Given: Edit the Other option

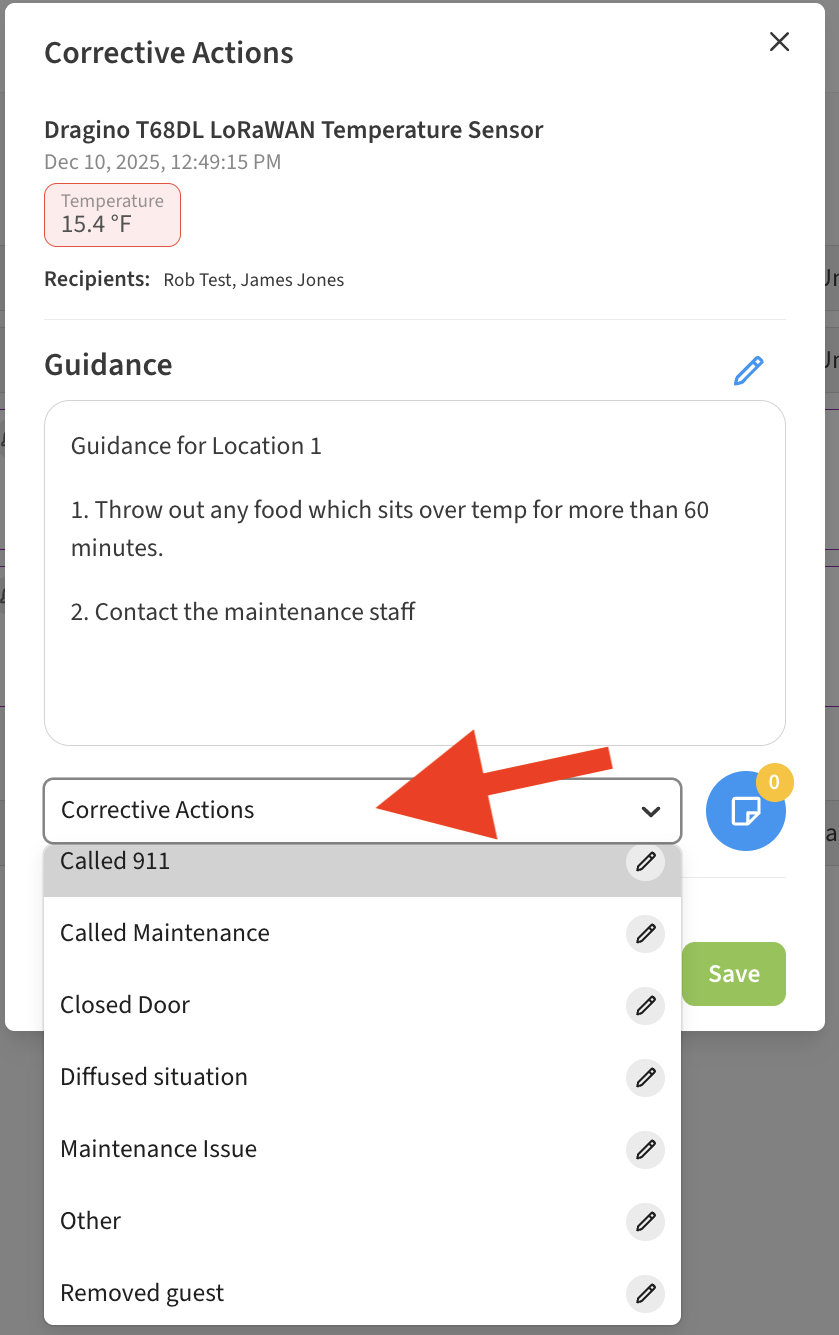Looking at the screenshot, I should coord(646,1221).
